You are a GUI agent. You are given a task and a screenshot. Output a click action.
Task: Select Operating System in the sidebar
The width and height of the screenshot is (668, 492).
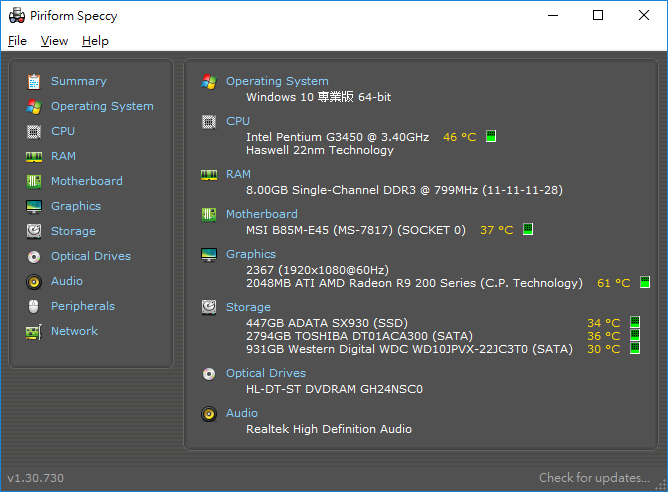[x=102, y=106]
